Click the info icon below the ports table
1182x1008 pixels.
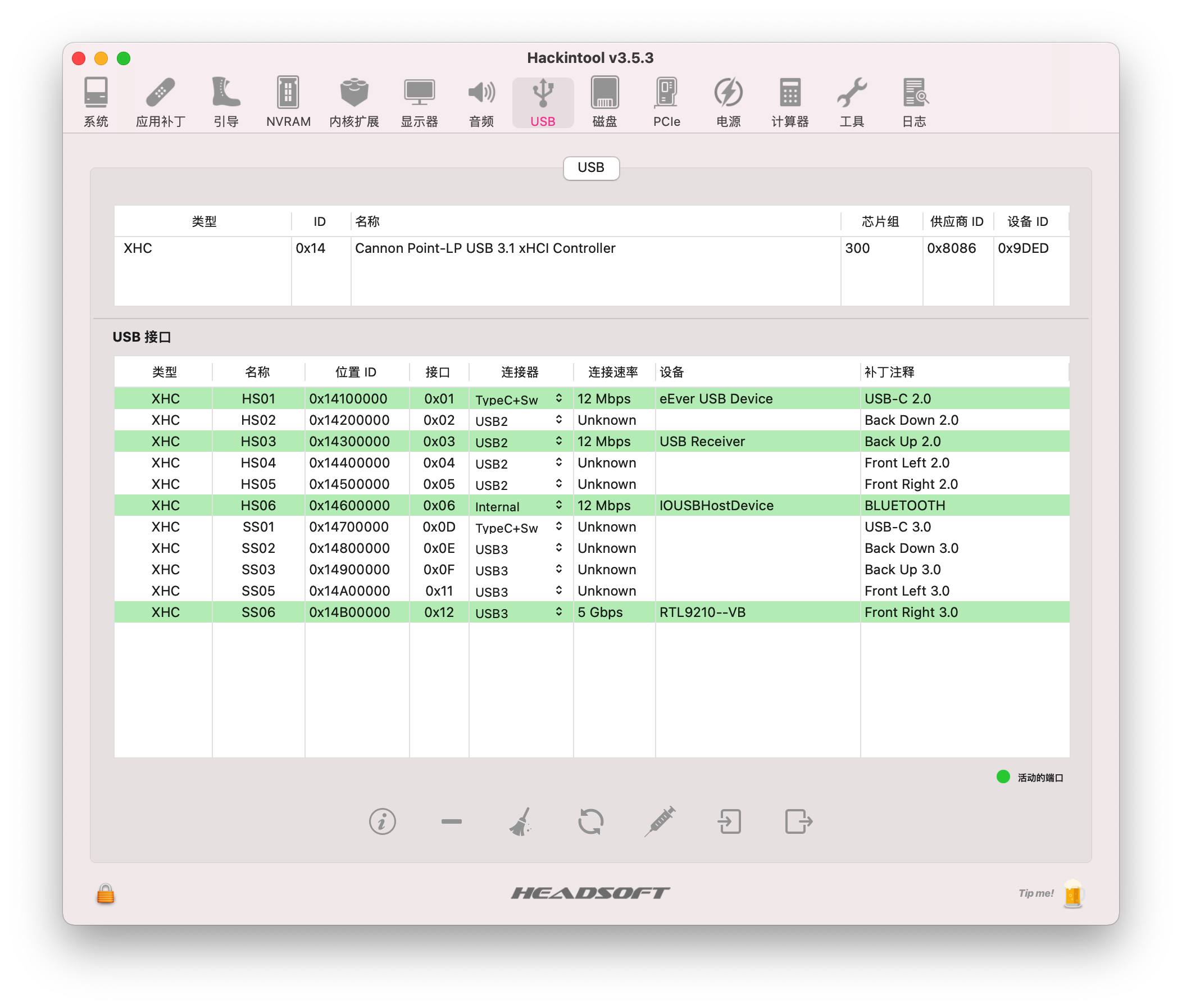pos(381,821)
